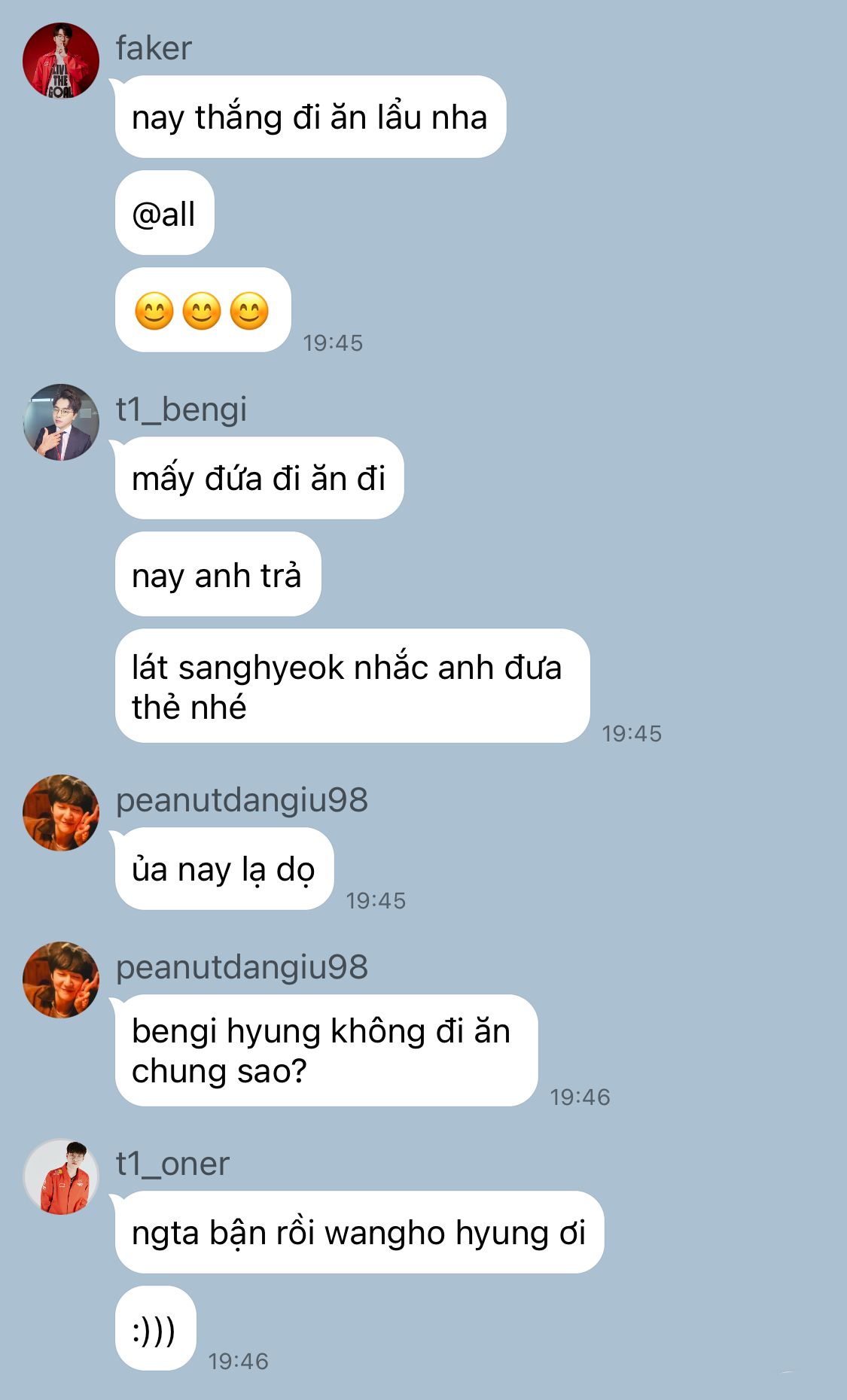Tap t1_bengi's profile picture
Viewport: 847px width, 1400px height.
click(x=61, y=422)
